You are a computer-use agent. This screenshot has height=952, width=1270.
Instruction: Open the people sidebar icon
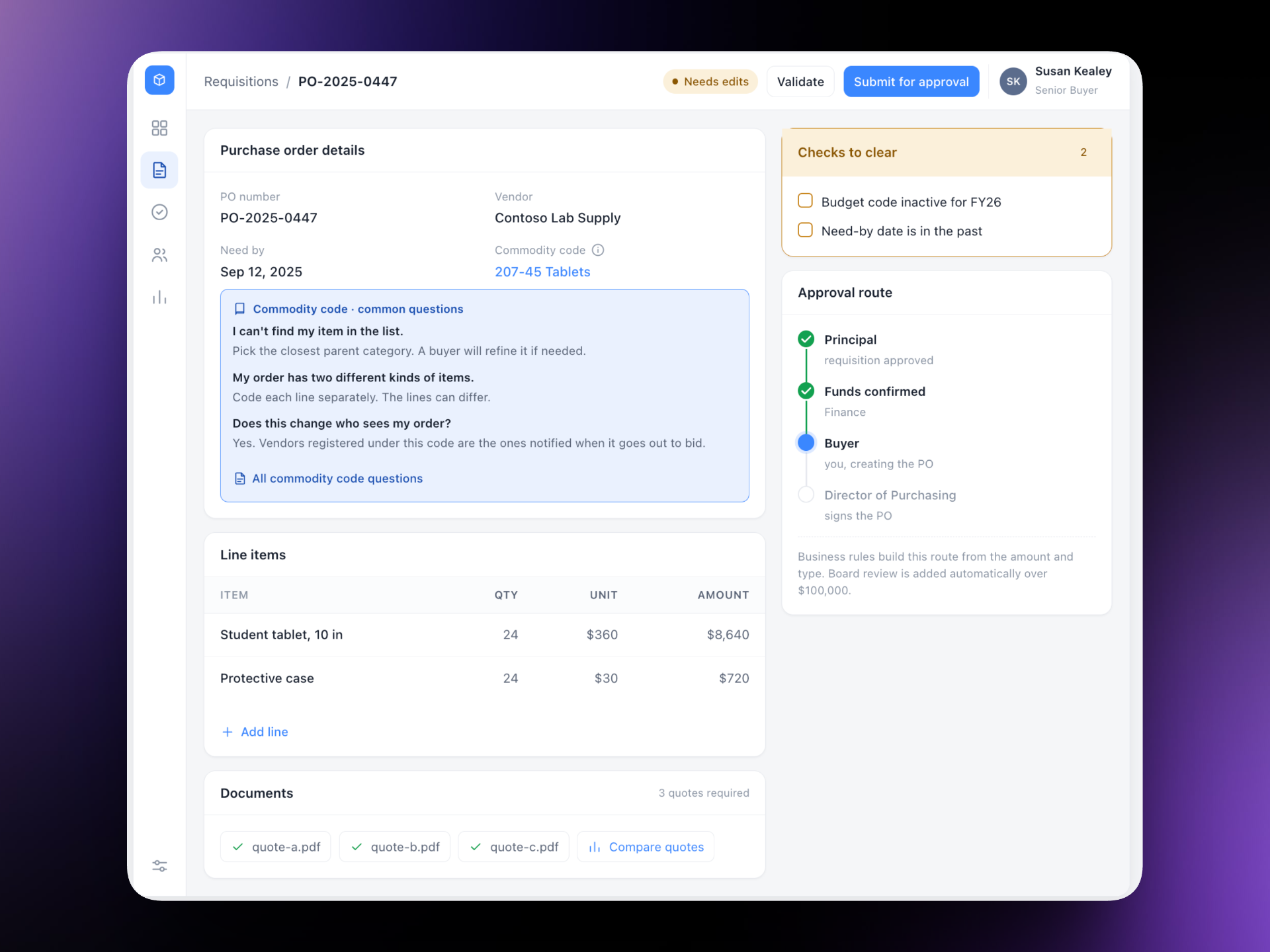159,255
